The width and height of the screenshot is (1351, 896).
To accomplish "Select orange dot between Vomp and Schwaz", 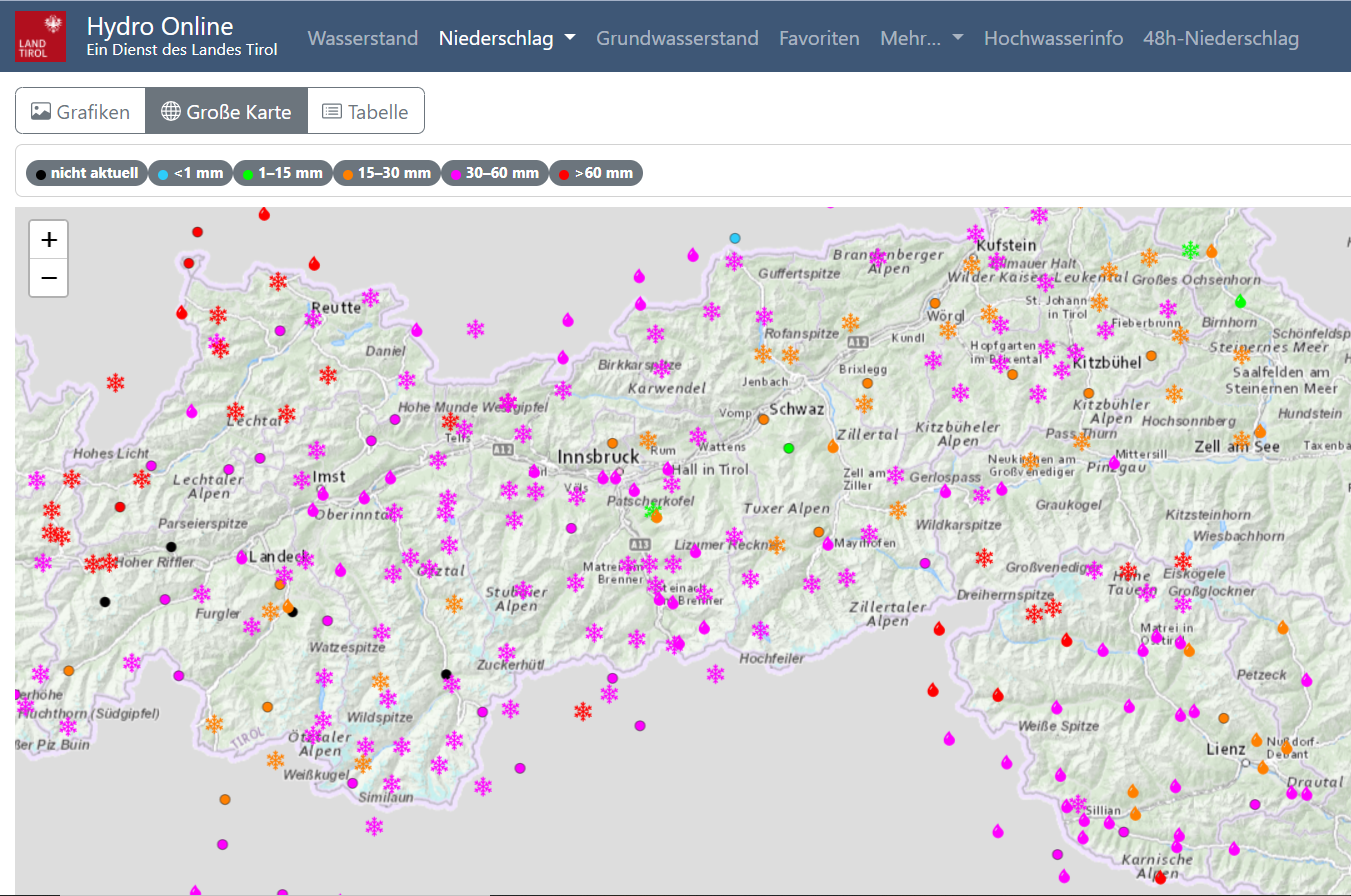I will [763, 419].
